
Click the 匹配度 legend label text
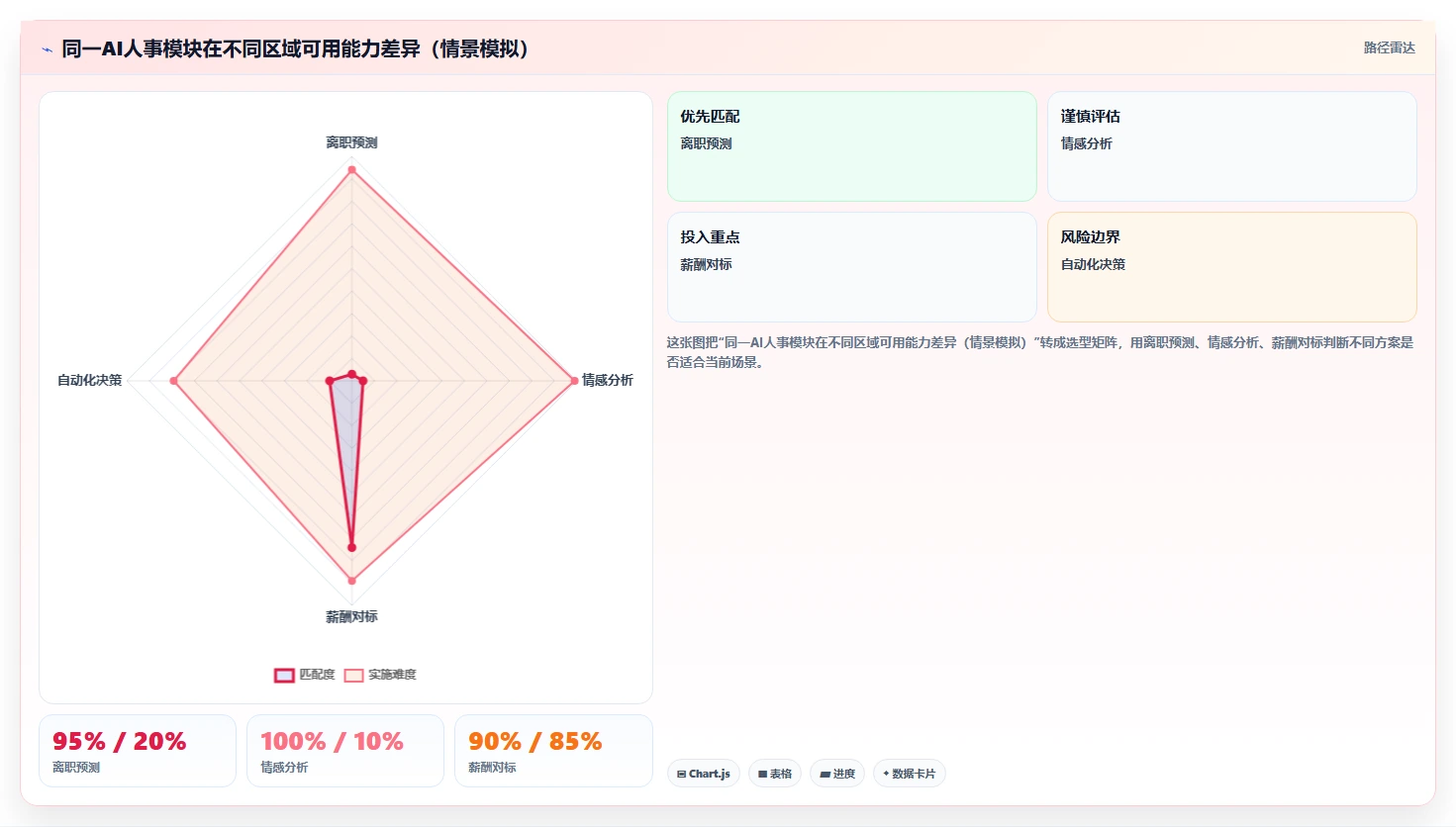pos(317,675)
